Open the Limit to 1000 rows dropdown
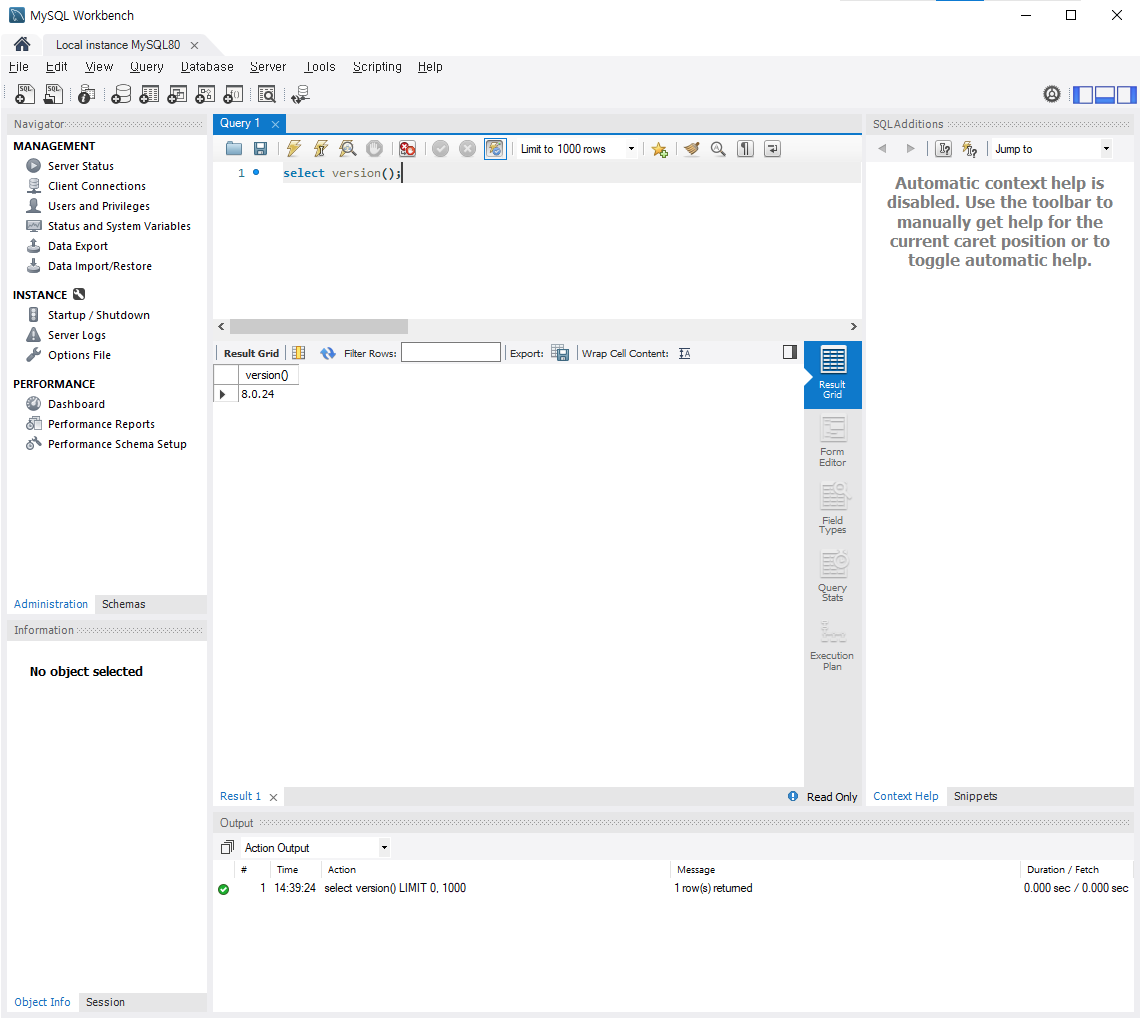Image resolution: width=1141 pixels, height=1019 pixels. click(577, 148)
